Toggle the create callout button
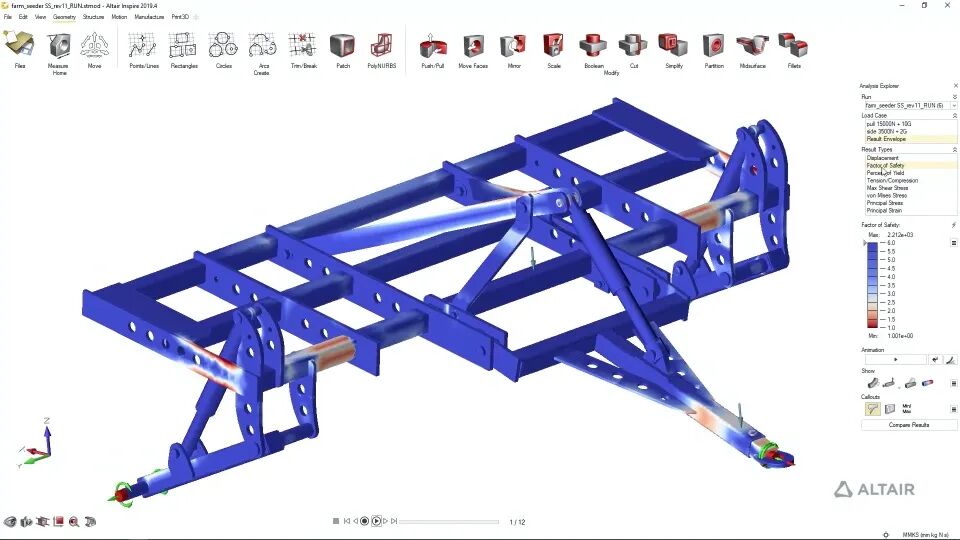The width and height of the screenshot is (960, 540). [x=872, y=408]
